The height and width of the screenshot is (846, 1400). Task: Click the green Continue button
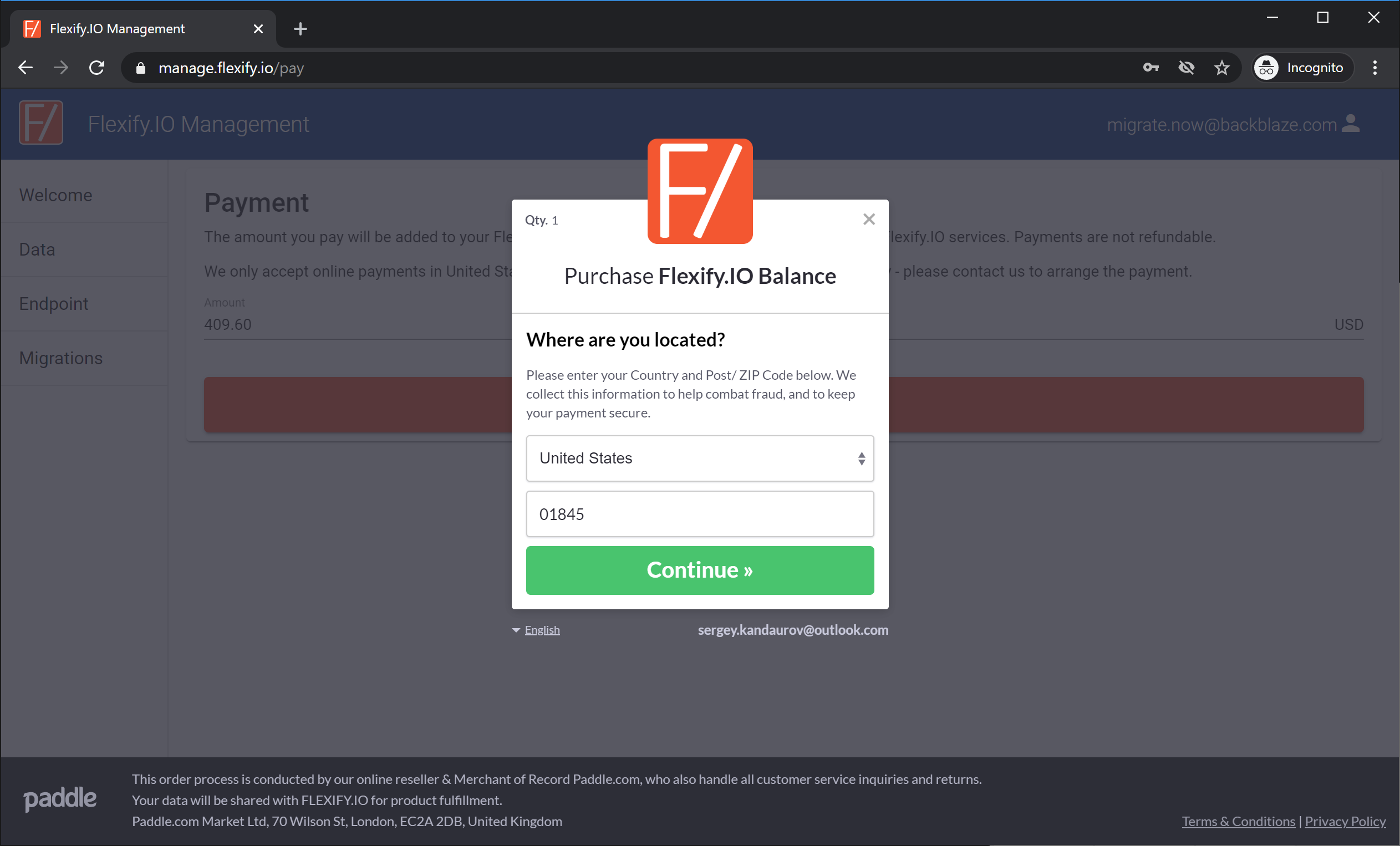pos(700,570)
